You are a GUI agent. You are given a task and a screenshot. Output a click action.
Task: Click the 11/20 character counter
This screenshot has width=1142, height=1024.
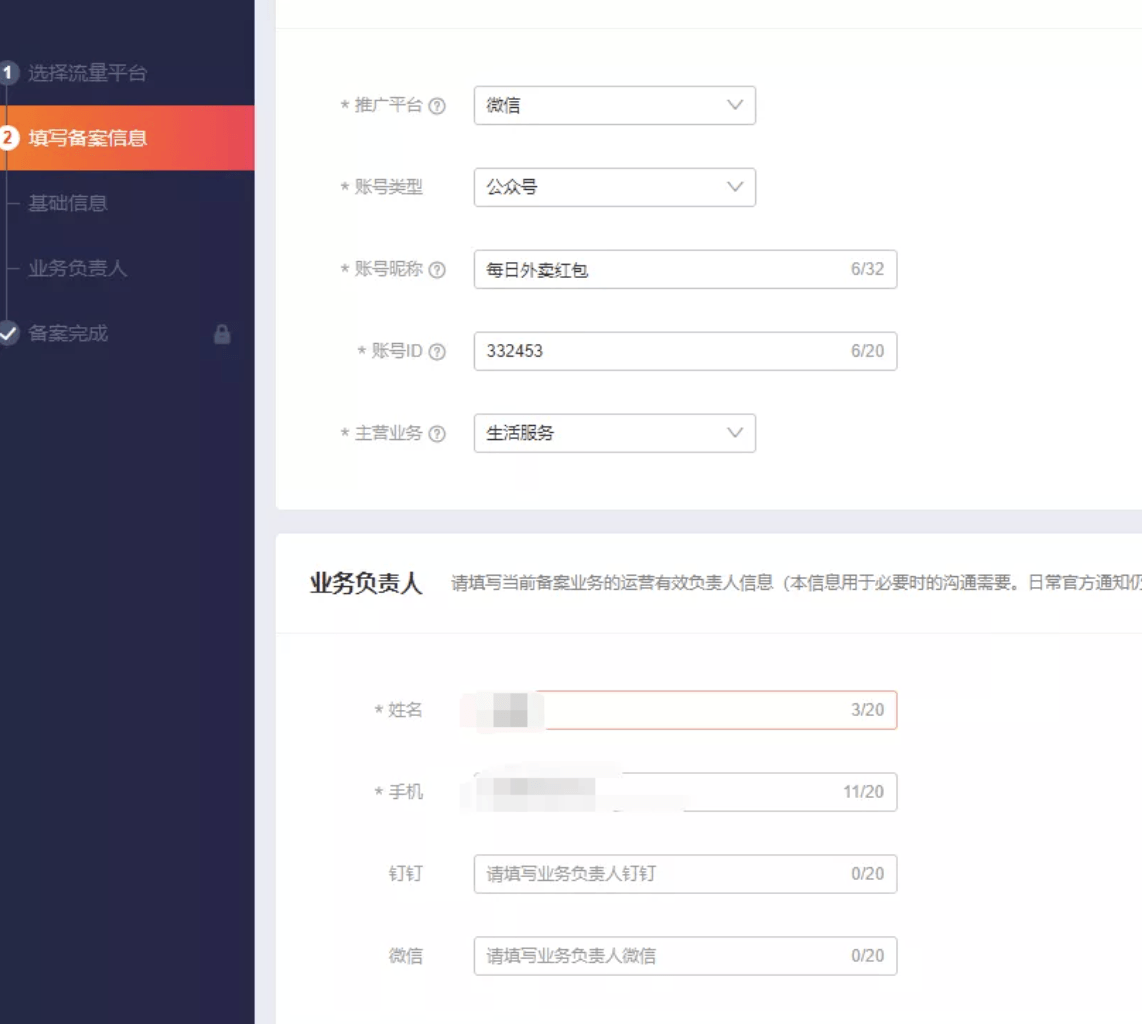pos(864,792)
